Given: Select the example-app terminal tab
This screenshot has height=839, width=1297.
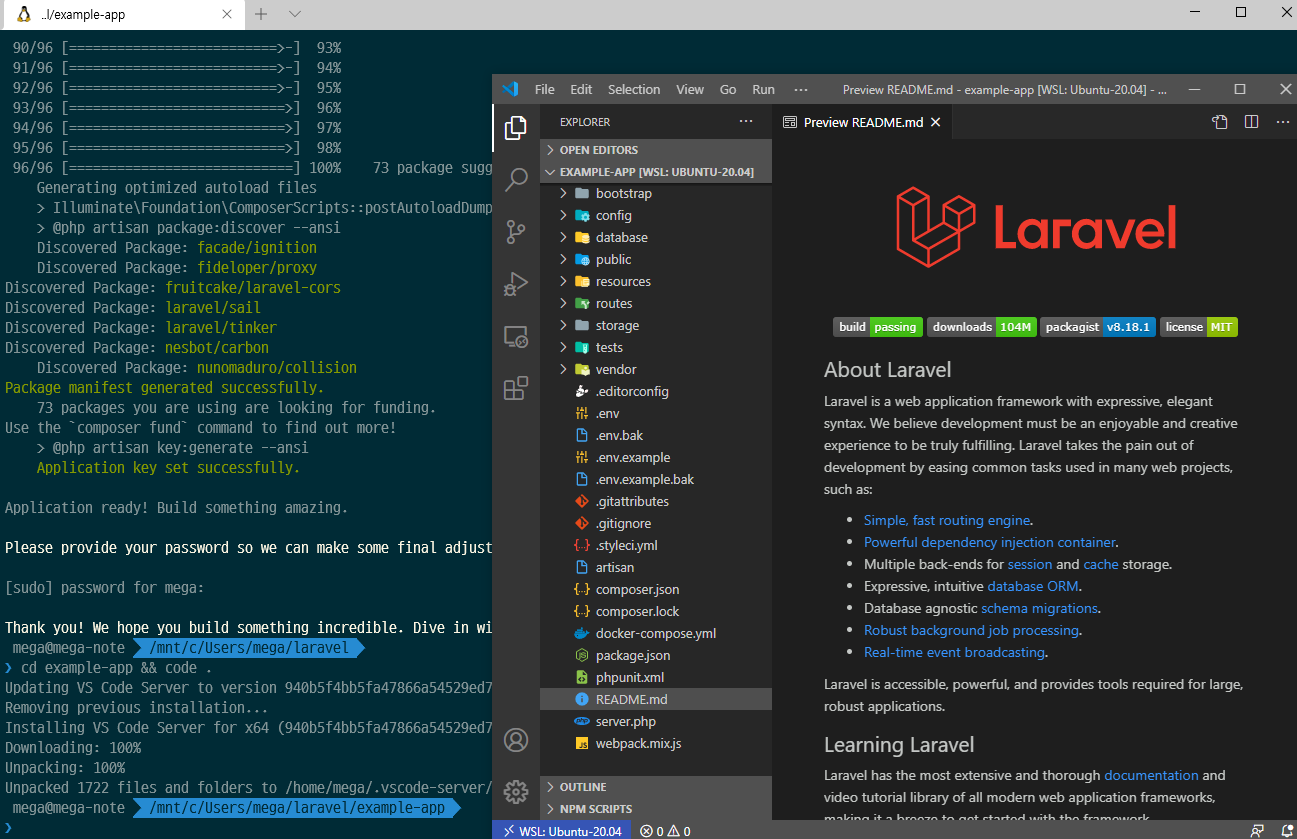Looking at the screenshot, I should pos(122,15).
